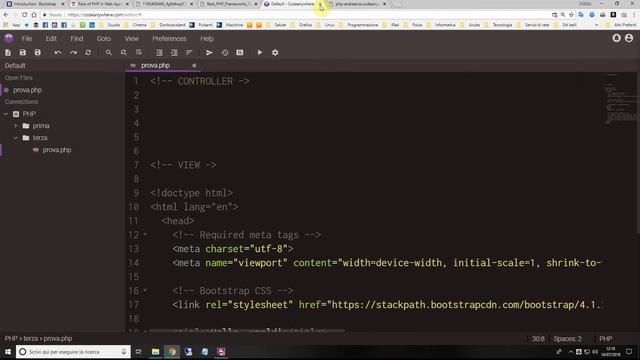Switch to the Introduction Bootstrap browser tab
Screen dimensions: 640x360
[x=35, y=4]
